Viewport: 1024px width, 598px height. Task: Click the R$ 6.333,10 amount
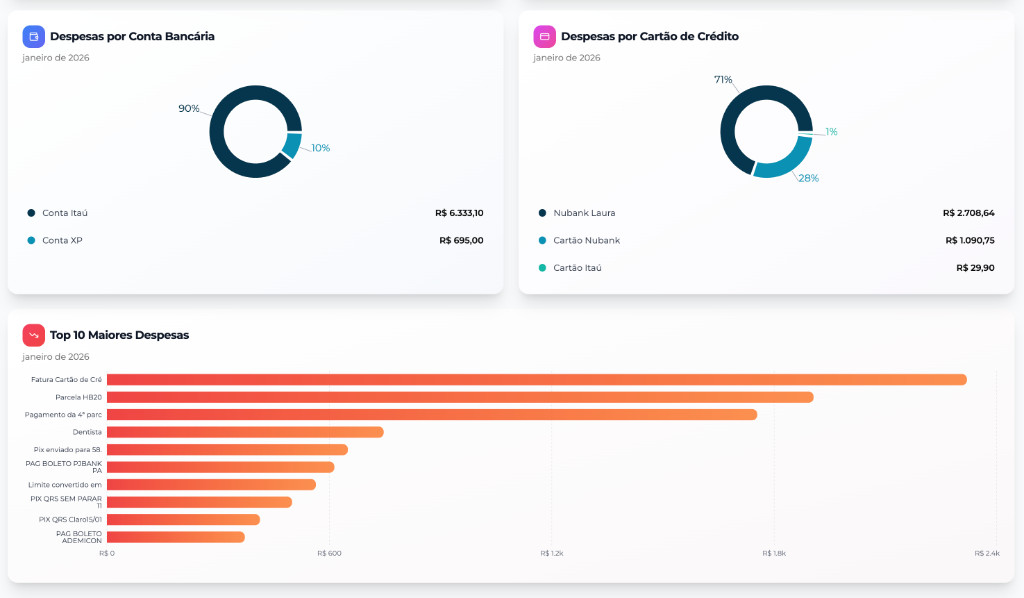(459, 213)
